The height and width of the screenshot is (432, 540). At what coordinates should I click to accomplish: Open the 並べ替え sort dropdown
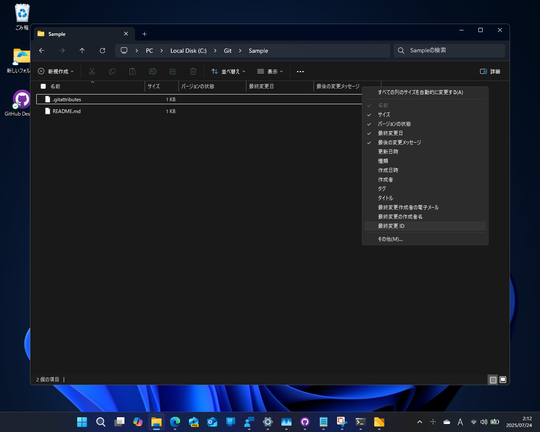click(x=228, y=71)
